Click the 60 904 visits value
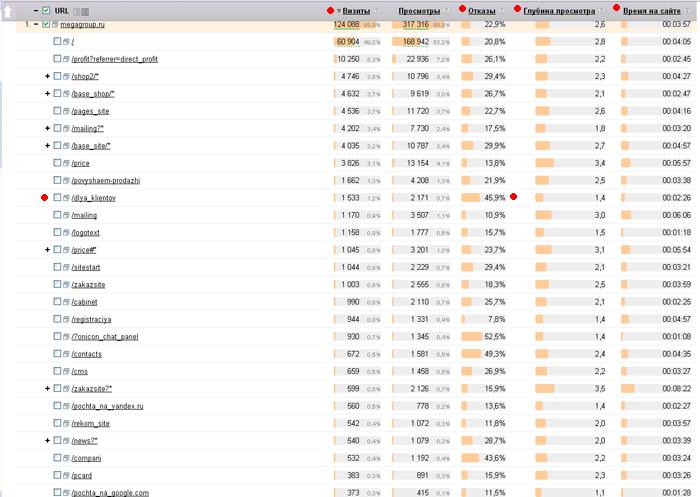 point(348,42)
